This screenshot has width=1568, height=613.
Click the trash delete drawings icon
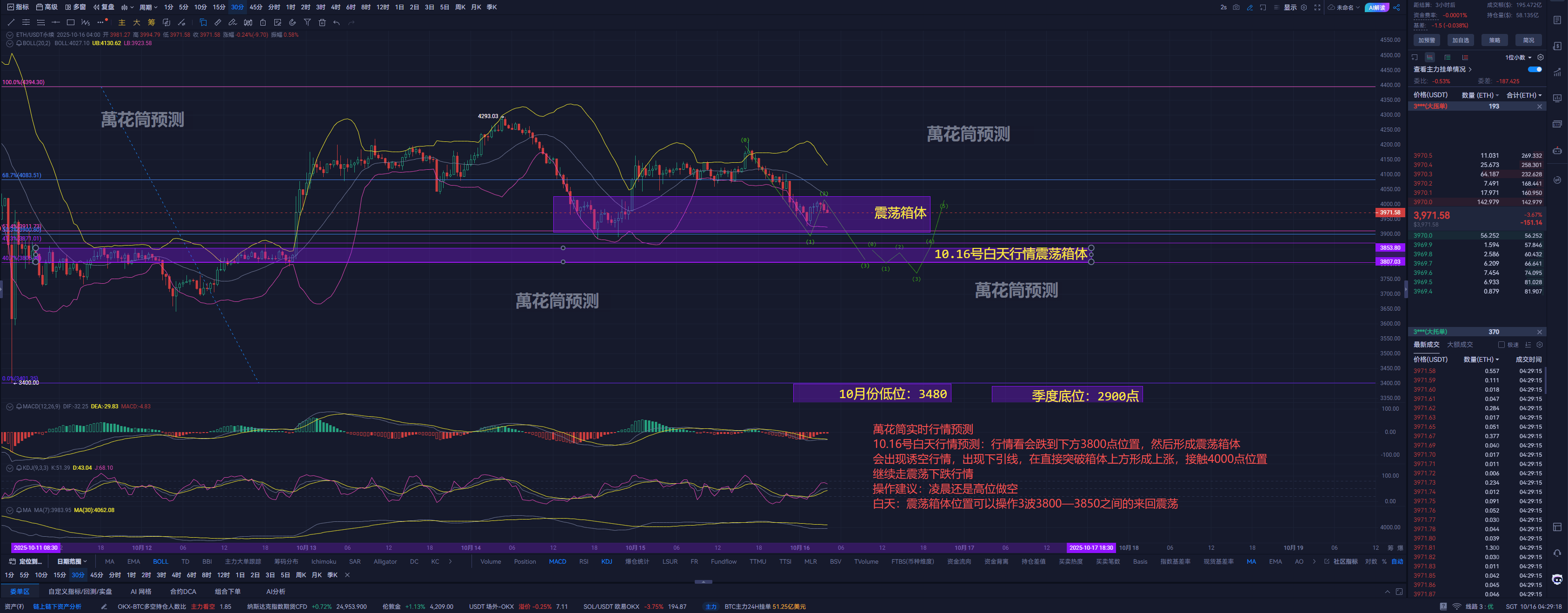[322, 22]
